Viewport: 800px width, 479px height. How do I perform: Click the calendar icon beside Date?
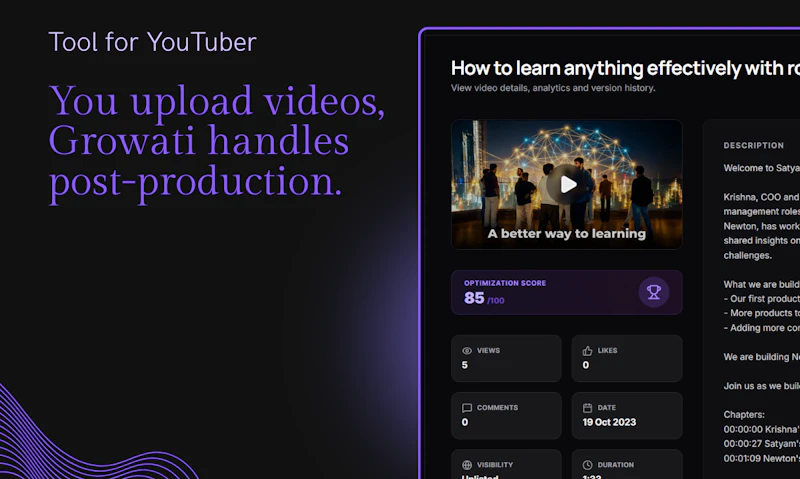[x=587, y=408]
